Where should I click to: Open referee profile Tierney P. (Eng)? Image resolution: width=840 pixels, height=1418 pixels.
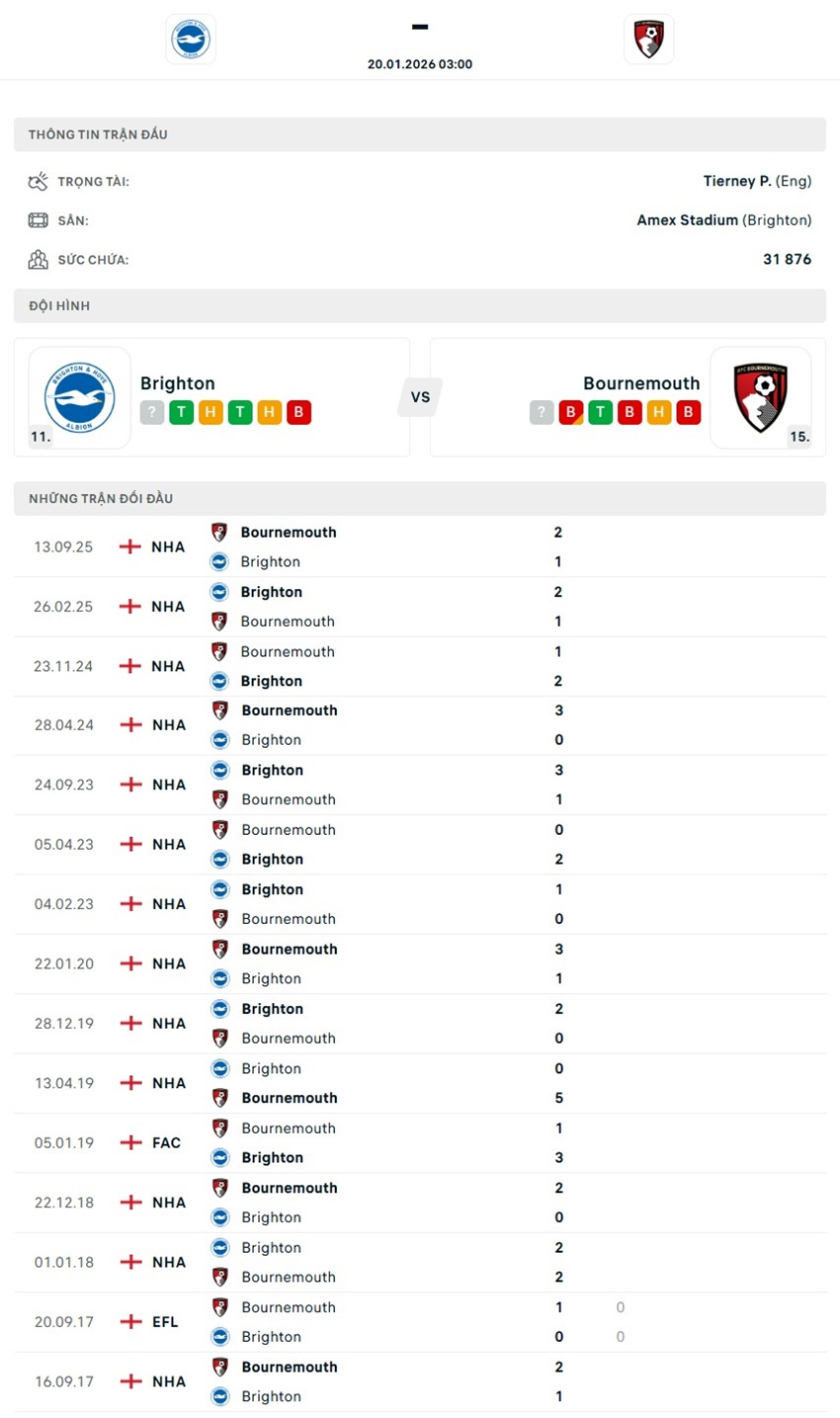pyautogui.click(x=757, y=180)
